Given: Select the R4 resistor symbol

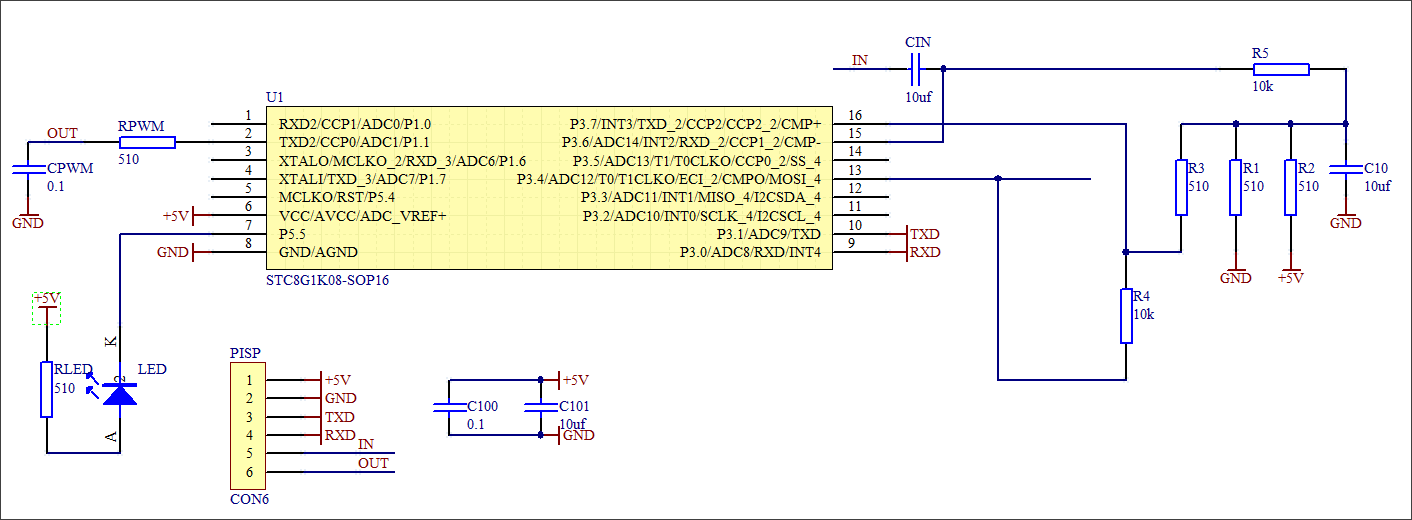Looking at the screenshot, I should coord(1126,316).
